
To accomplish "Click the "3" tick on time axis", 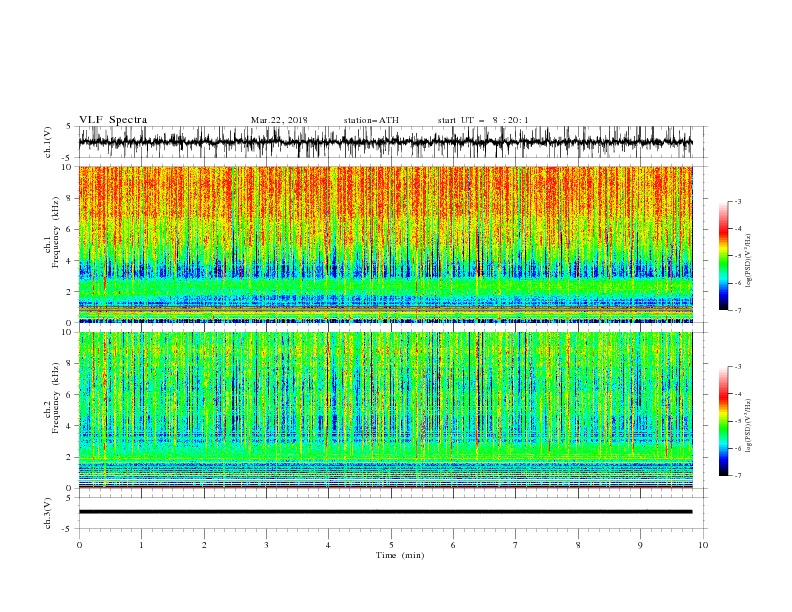I will tap(266, 545).
